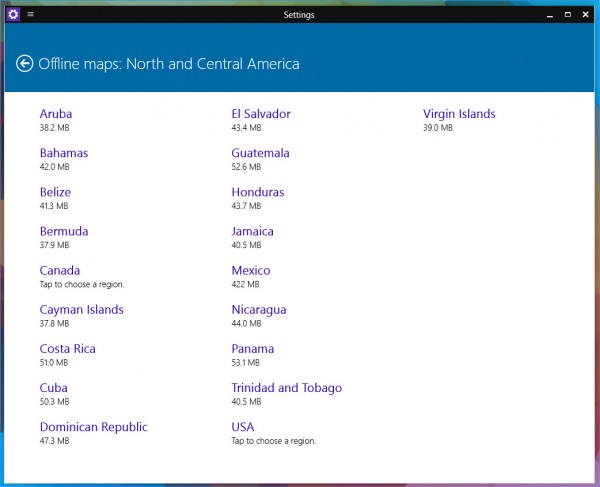Pick the Virgin Islands map
The height and width of the screenshot is (487, 600).
(x=459, y=114)
